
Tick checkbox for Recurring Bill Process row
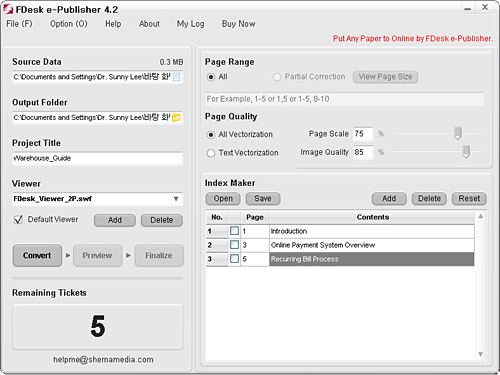pos(234,259)
